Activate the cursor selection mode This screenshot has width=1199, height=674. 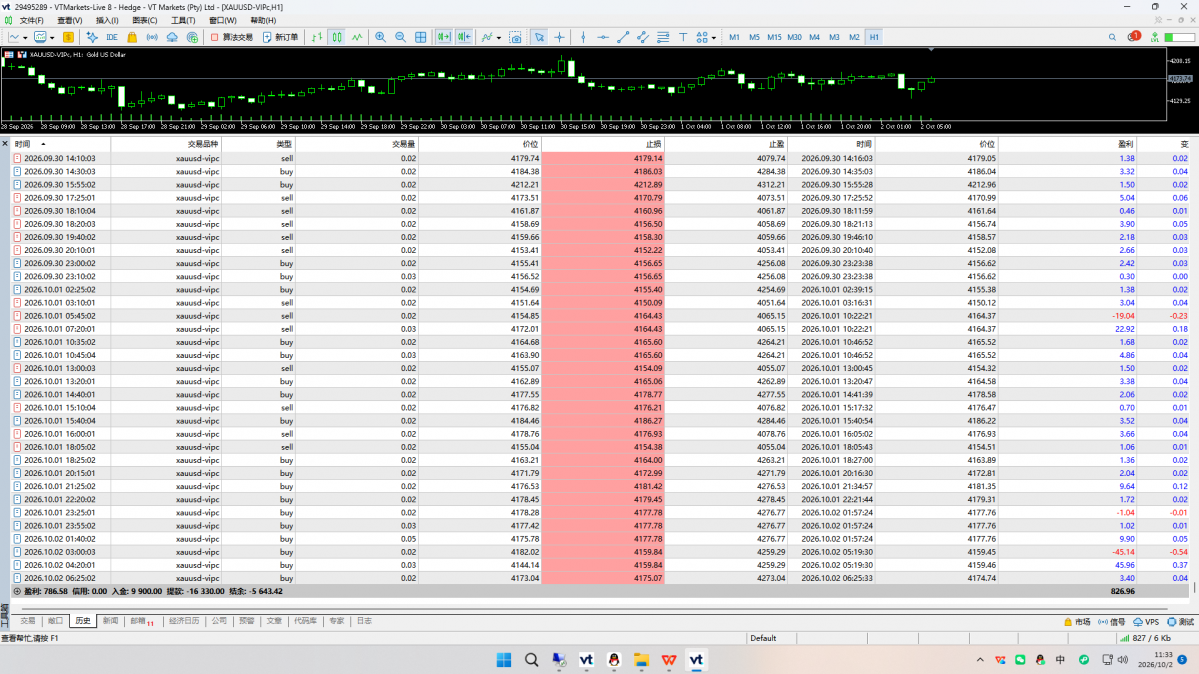point(539,37)
